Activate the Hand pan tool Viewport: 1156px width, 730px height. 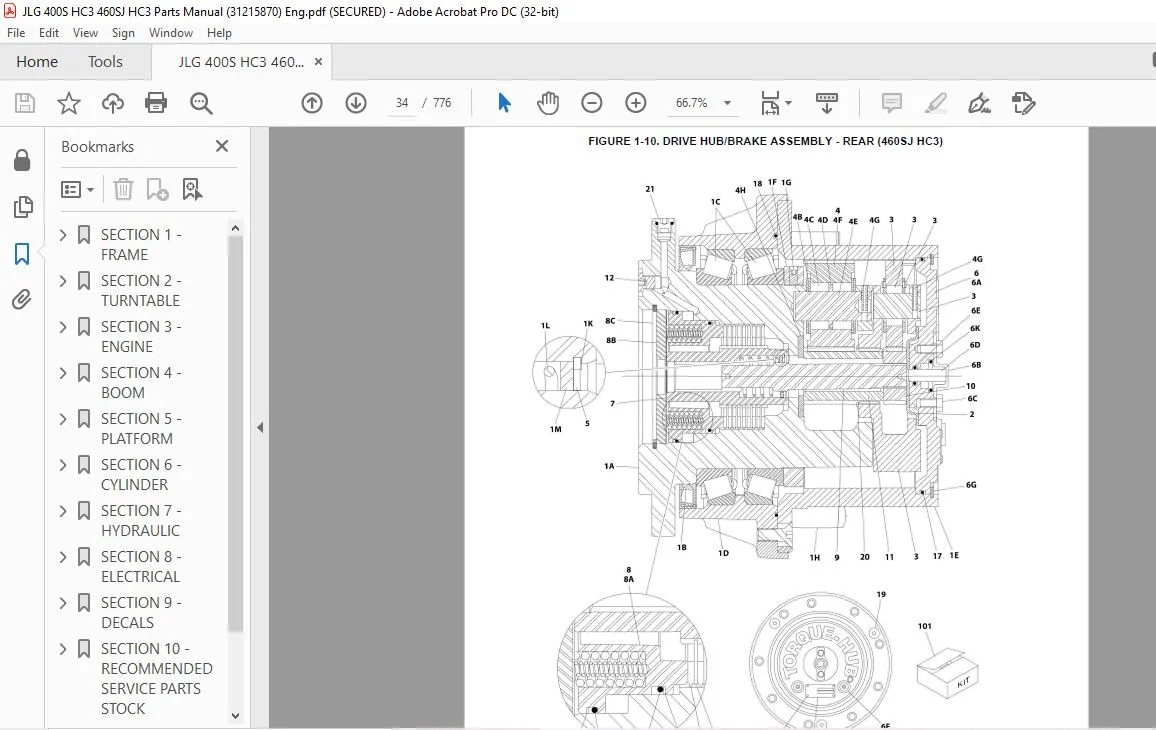(x=548, y=102)
